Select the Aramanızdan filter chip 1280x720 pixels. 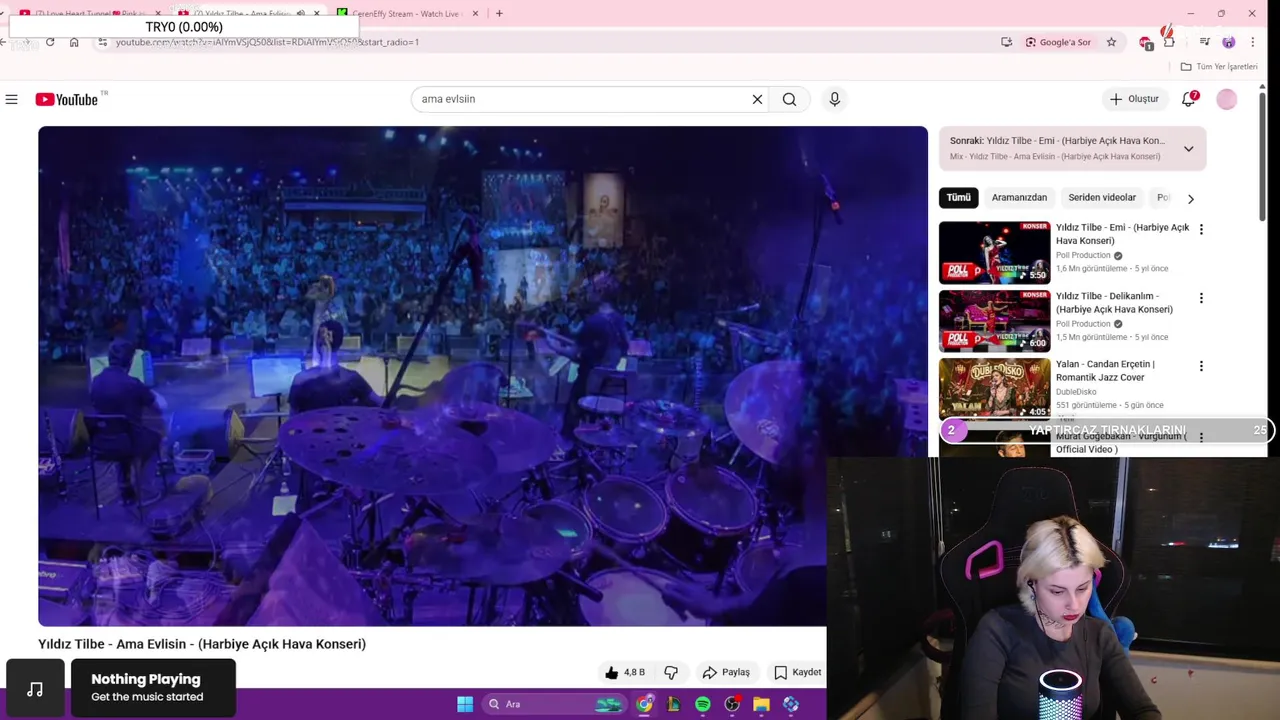[1019, 197]
